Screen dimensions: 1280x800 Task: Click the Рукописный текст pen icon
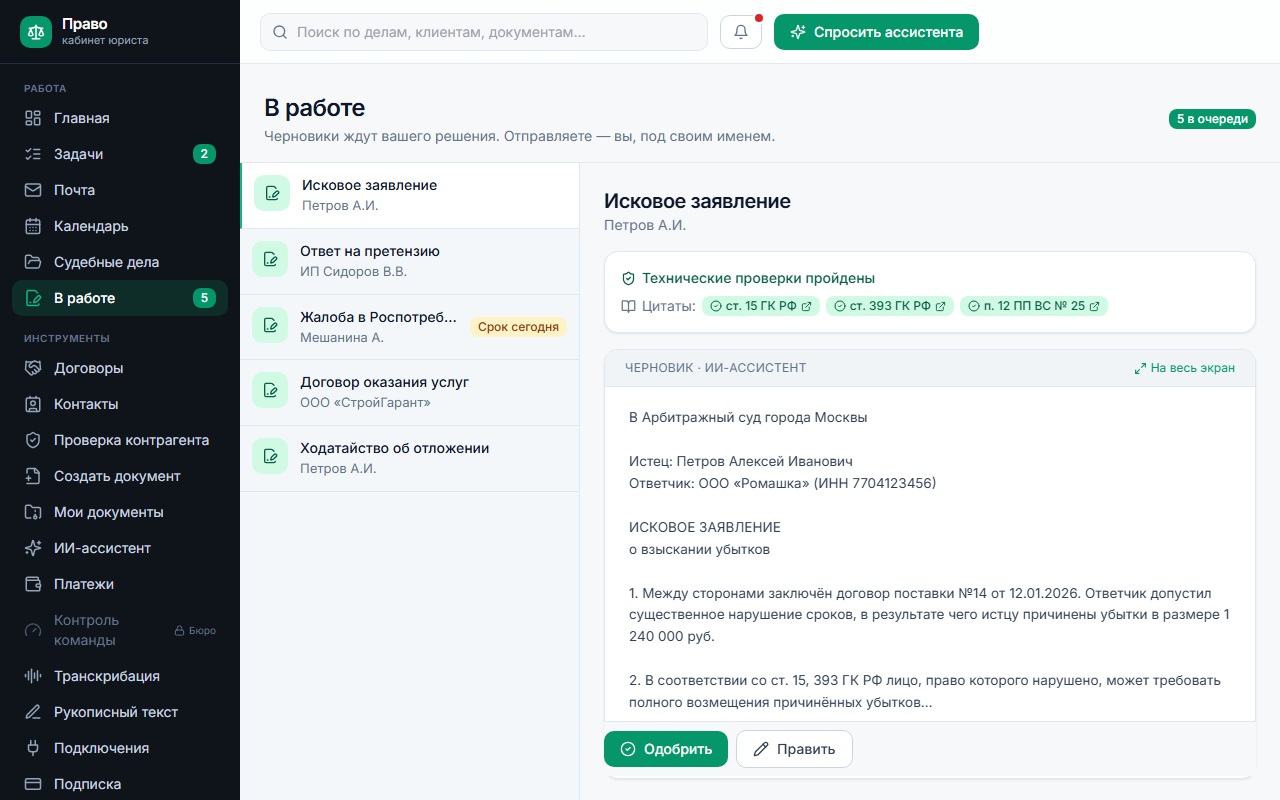pos(33,712)
